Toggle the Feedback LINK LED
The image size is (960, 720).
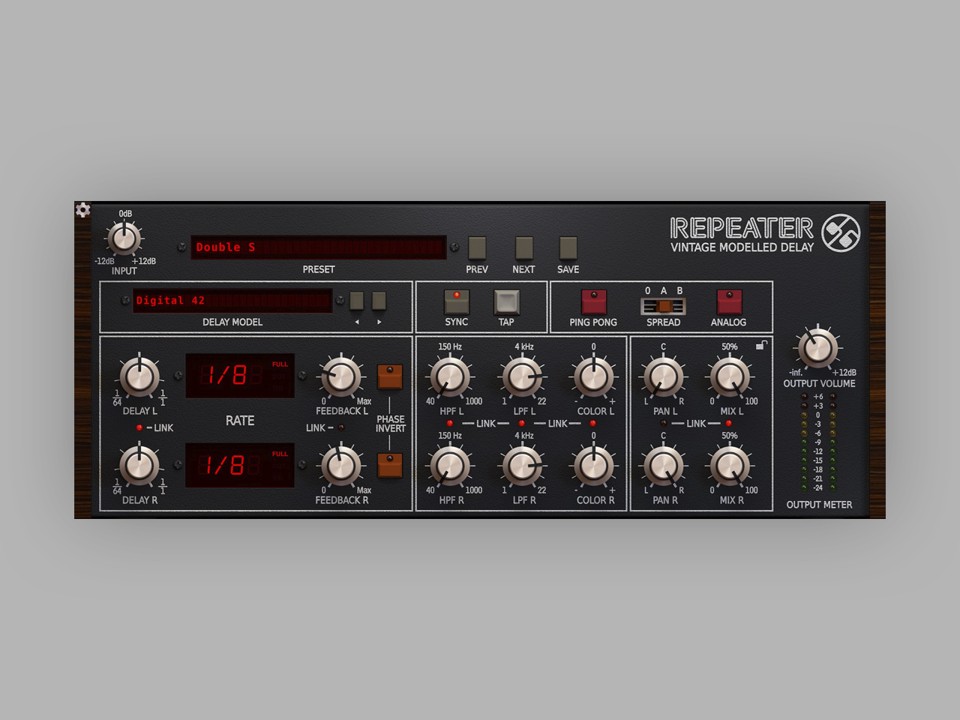(342, 428)
